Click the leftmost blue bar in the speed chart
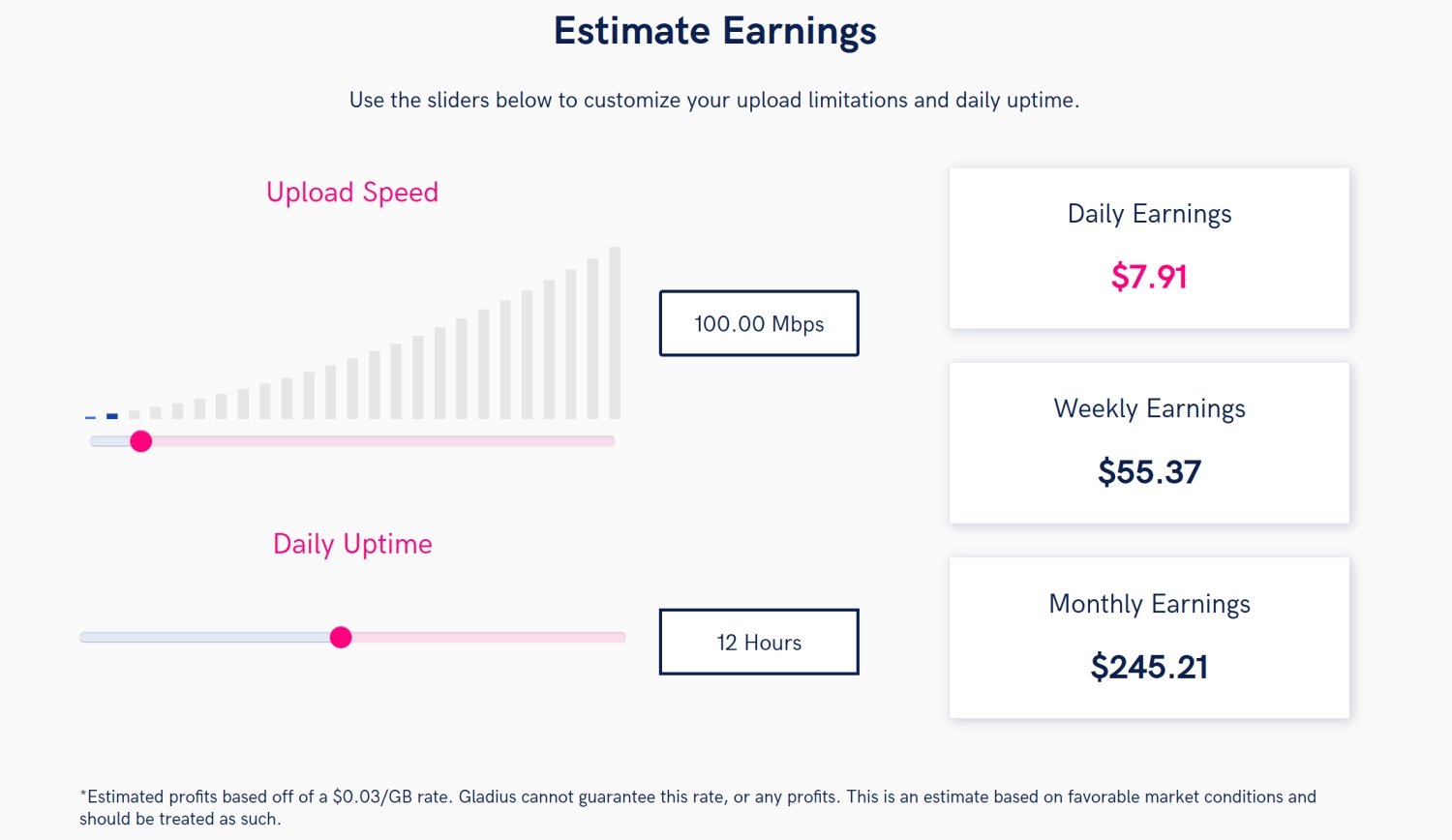This screenshot has height=840, width=1452. click(90, 417)
